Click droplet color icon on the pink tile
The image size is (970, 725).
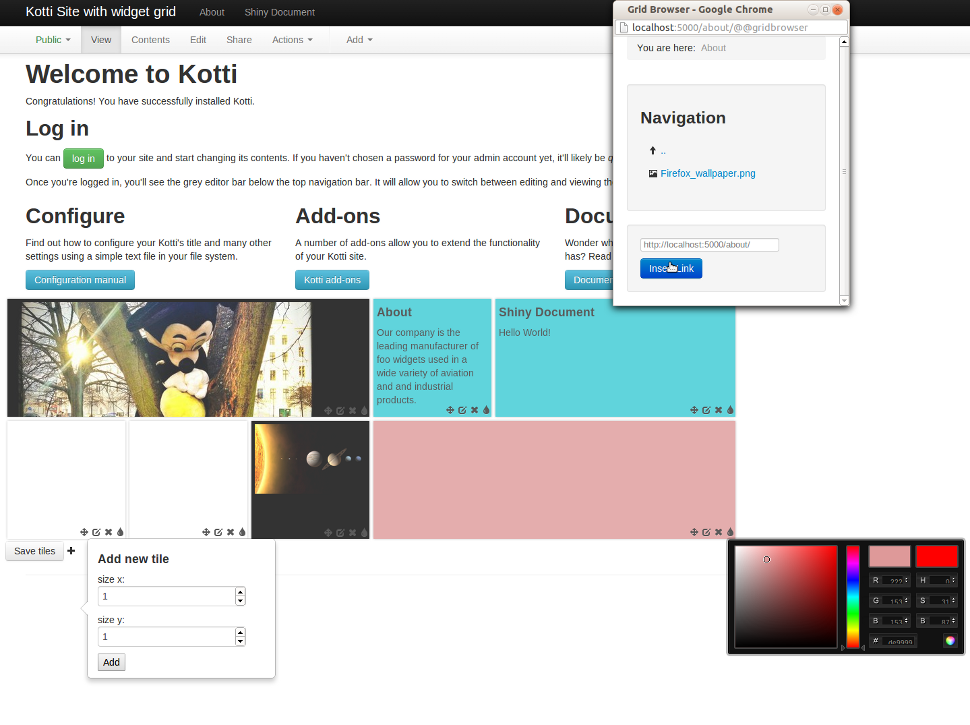[x=730, y=532]
